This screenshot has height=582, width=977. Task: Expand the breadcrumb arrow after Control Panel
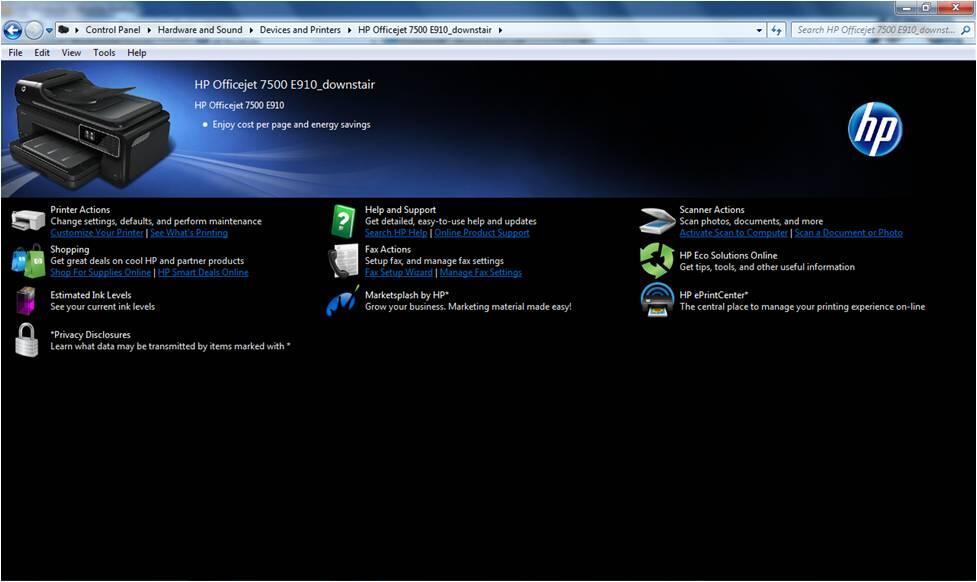[151, 30]
